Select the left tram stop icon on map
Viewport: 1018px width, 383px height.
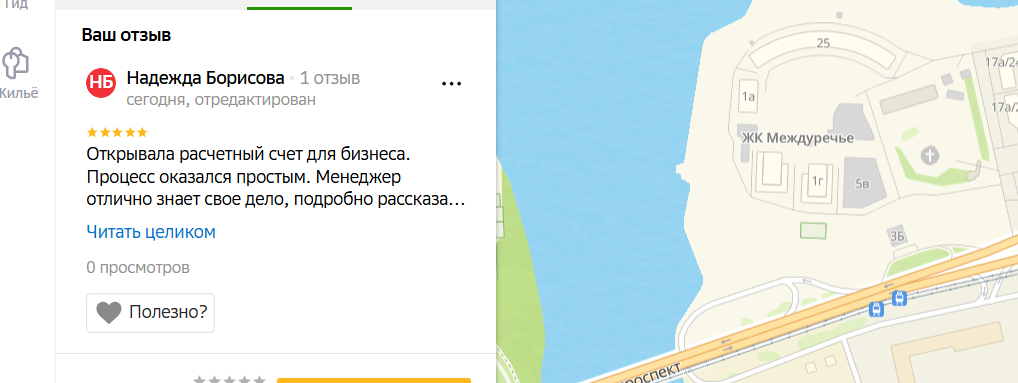(876, 309)
